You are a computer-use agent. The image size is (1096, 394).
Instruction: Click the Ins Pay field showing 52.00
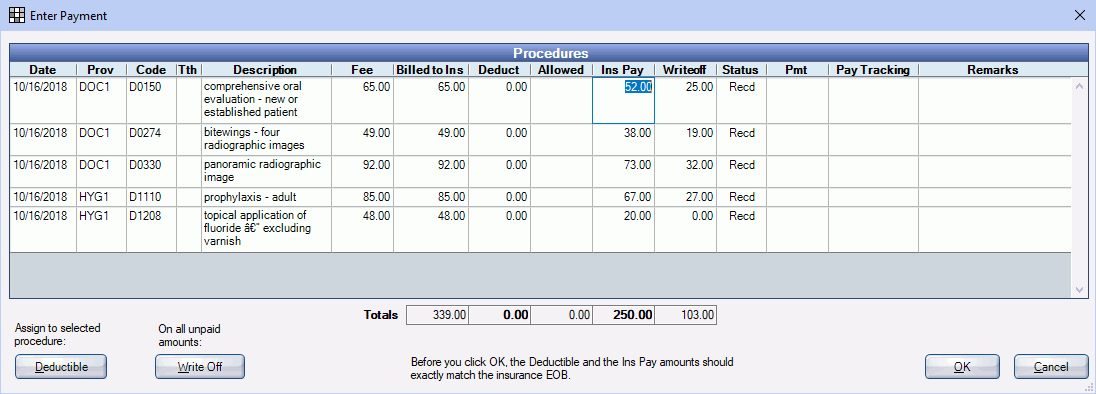[x=623, y=101]
